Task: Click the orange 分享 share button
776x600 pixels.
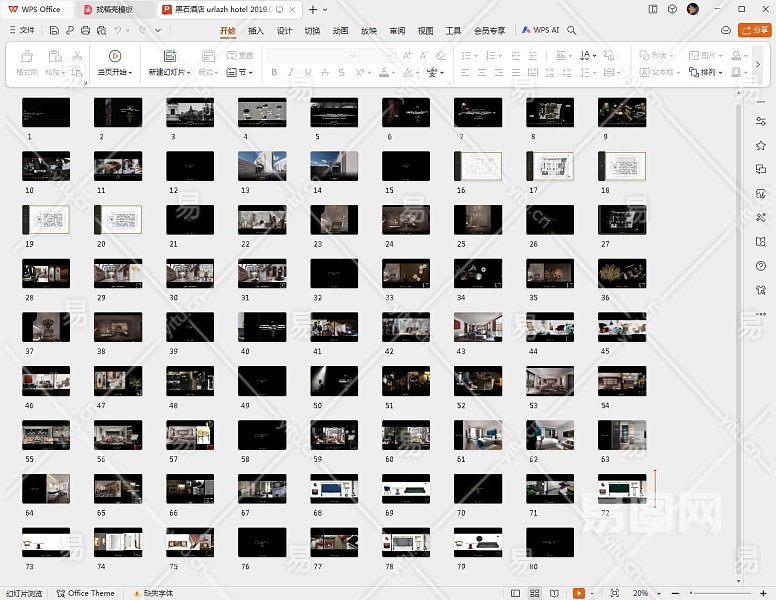Action: click(x=754, y=31)
